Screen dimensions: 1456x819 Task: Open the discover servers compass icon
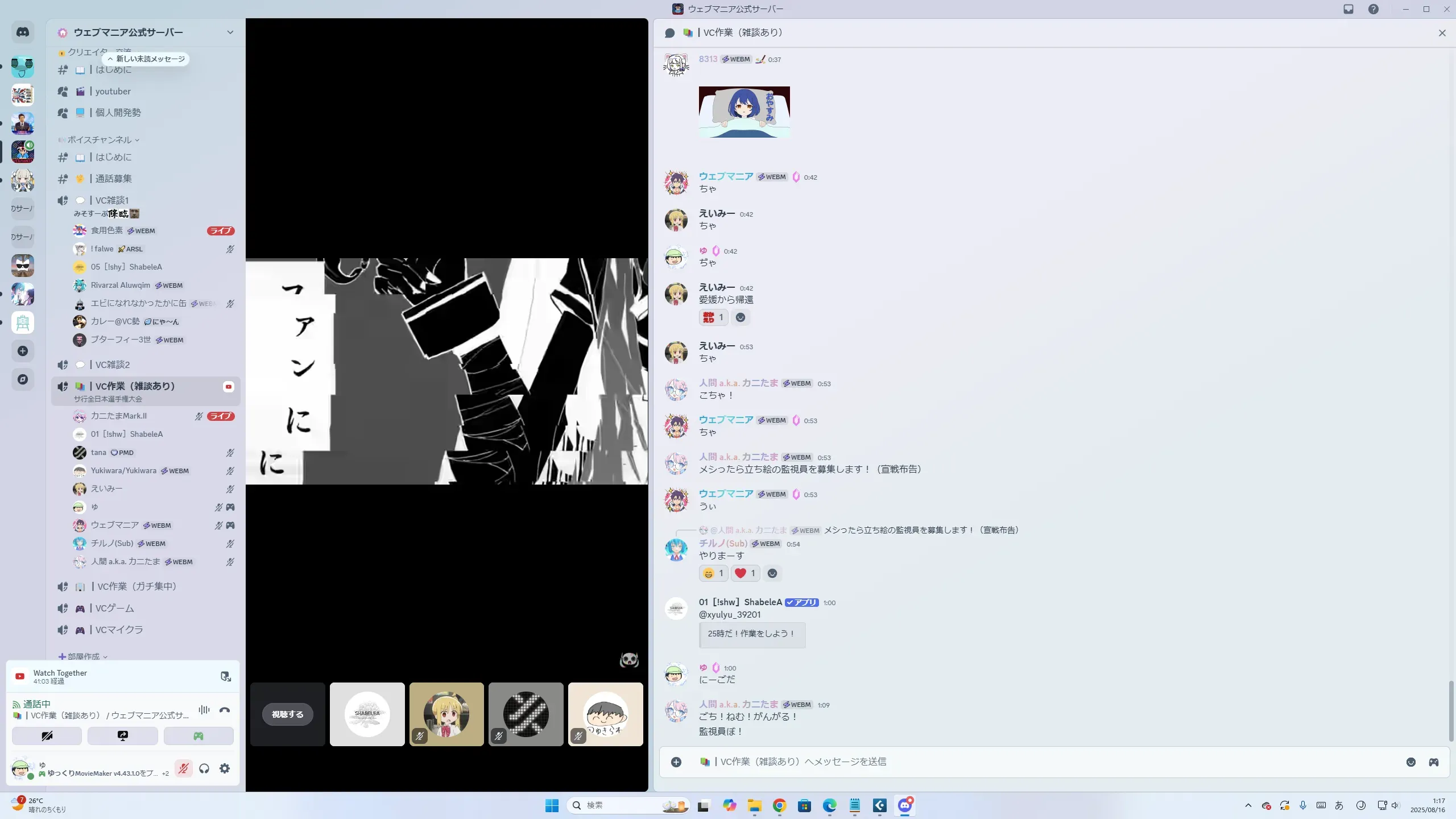point(23,379)
